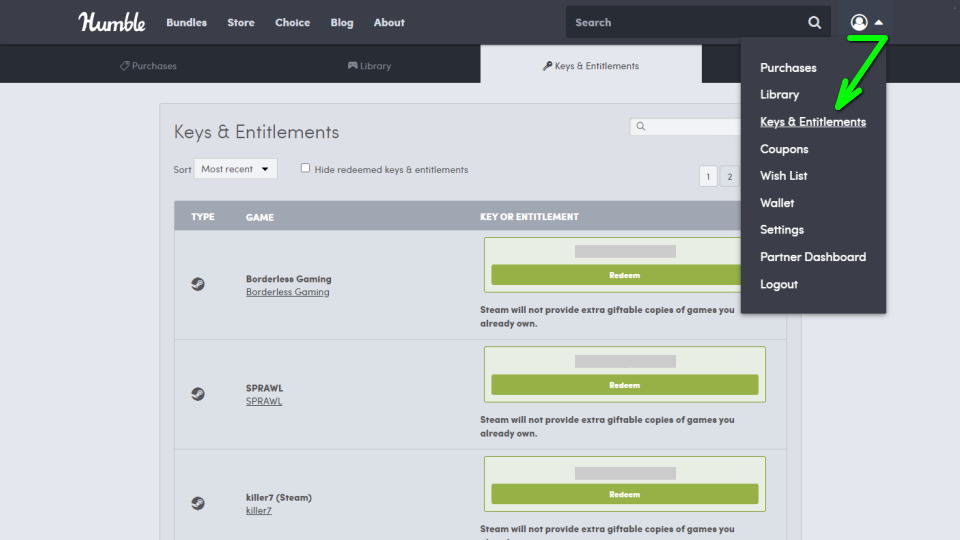Screen dimensions: 960x540
Task: Open Store in the top navigation
Action: click(x=241, y=23)
